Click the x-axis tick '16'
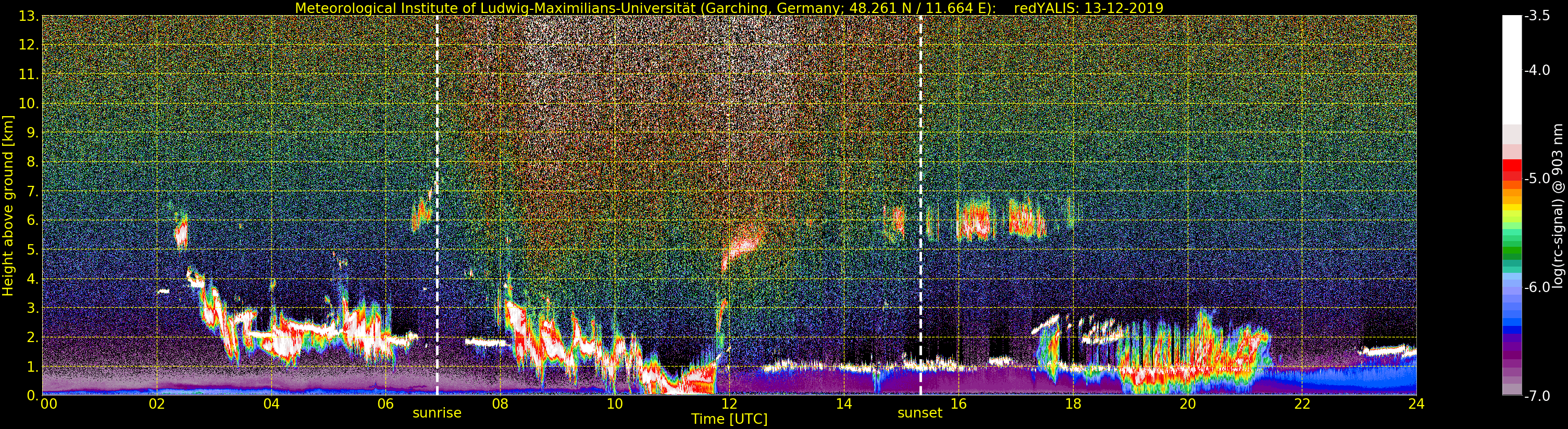The width and height of the screenshot is (1568, 429). coord(958,403)
